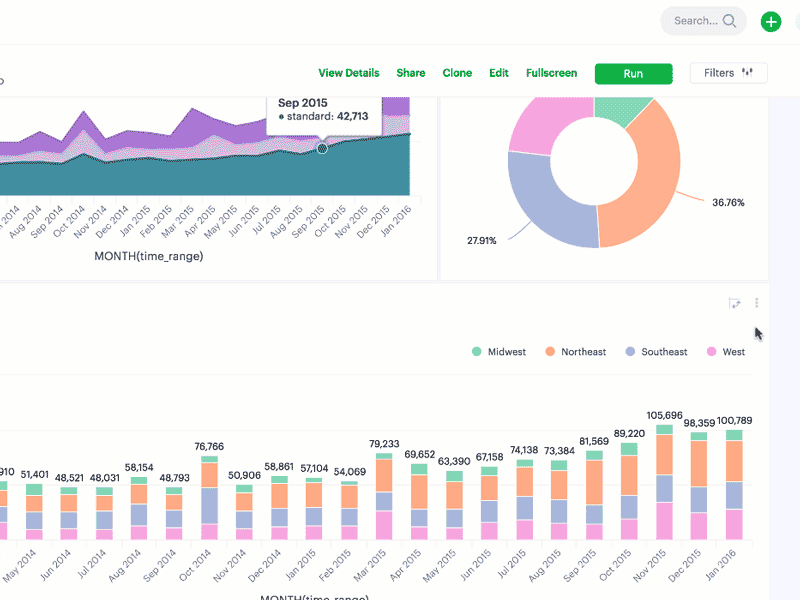This screenshot has height=600, width=800.
Task: Click the green dotted donut segment
Action: tap(621, 109)
